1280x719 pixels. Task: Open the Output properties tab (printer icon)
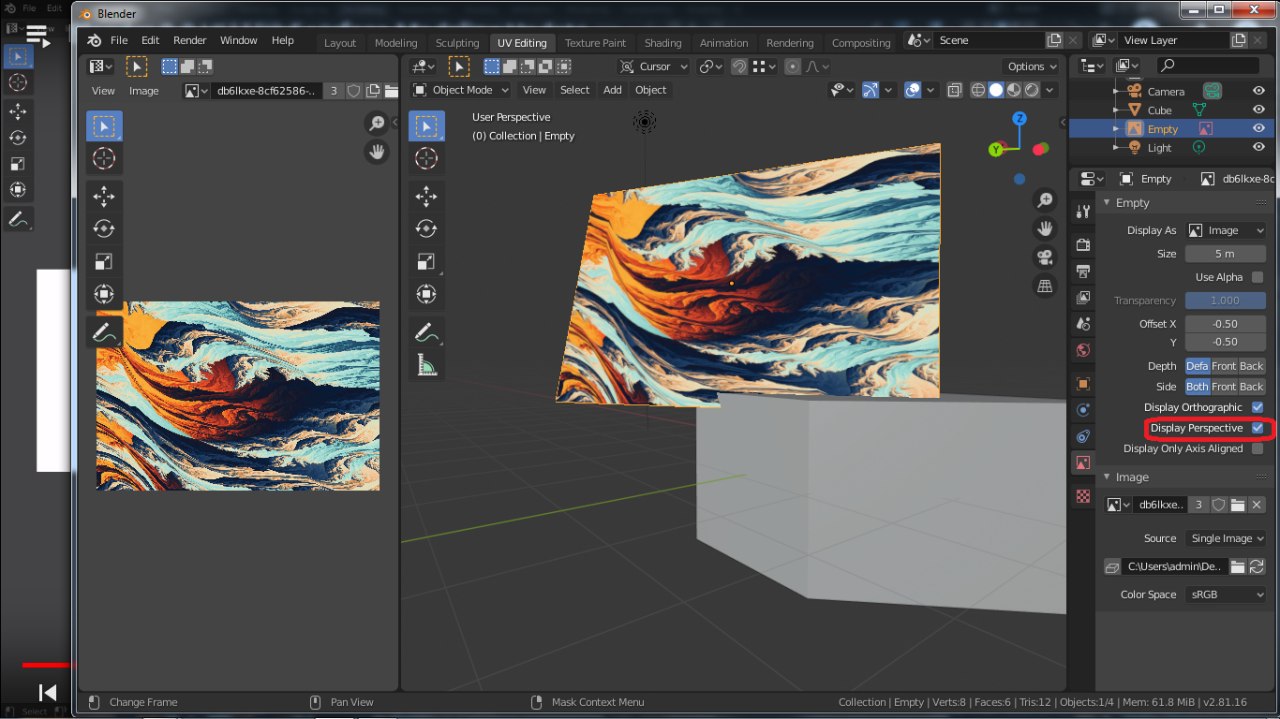click(1083, 271)
